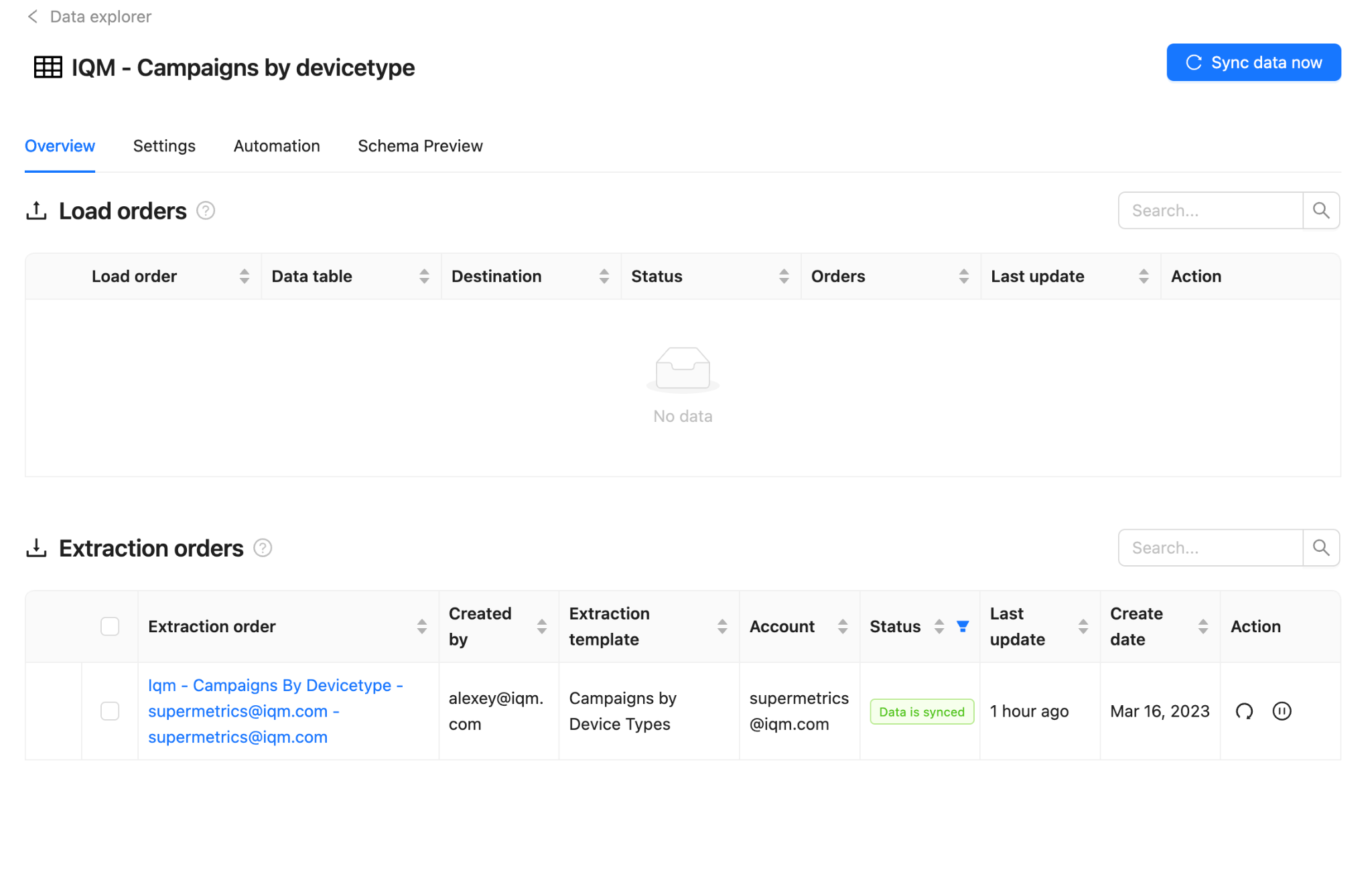
Task: Switch to the Settings tab
Action: pos(164,146)
